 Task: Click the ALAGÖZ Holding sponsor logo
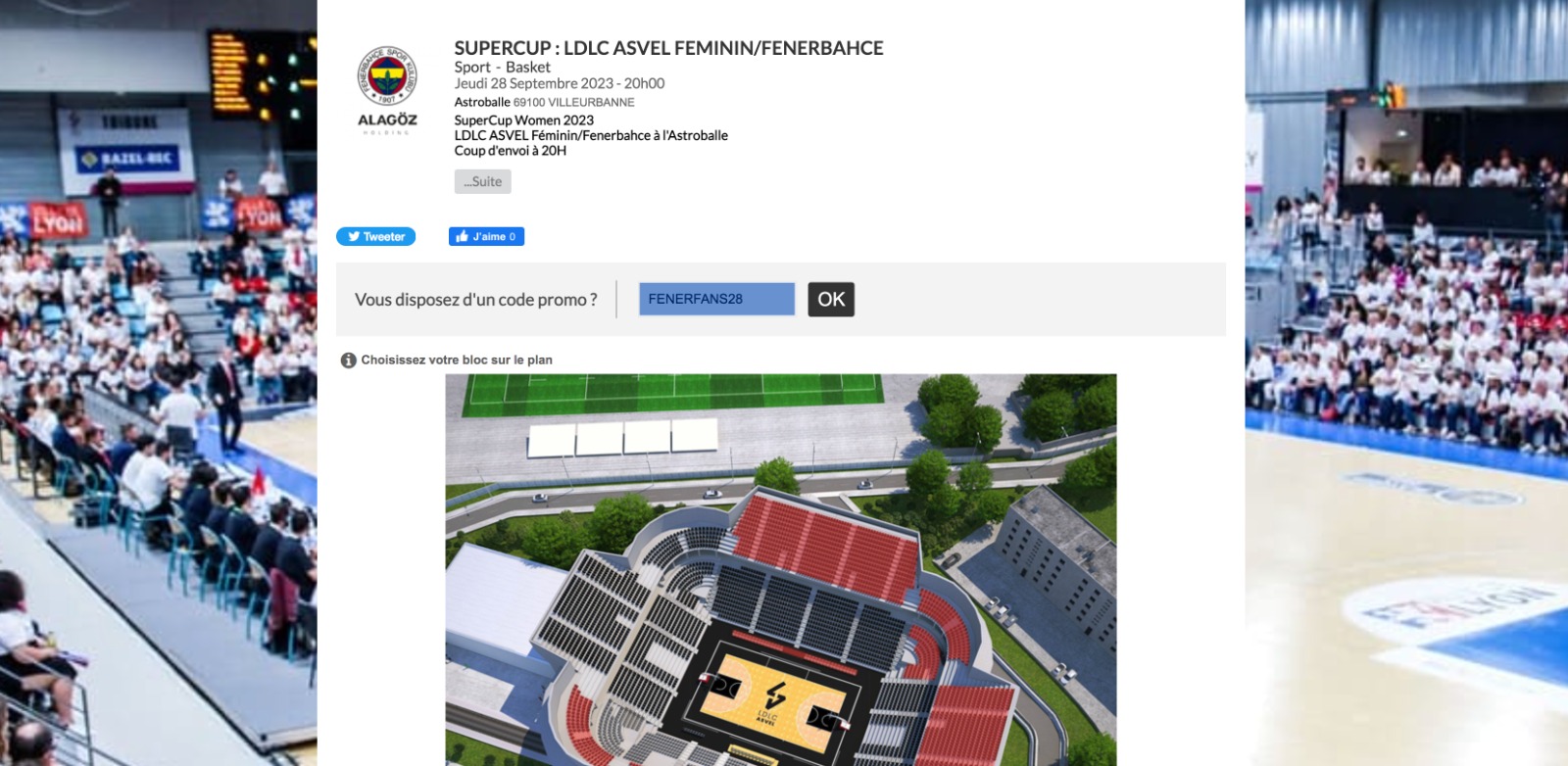[x=387, y=122]
